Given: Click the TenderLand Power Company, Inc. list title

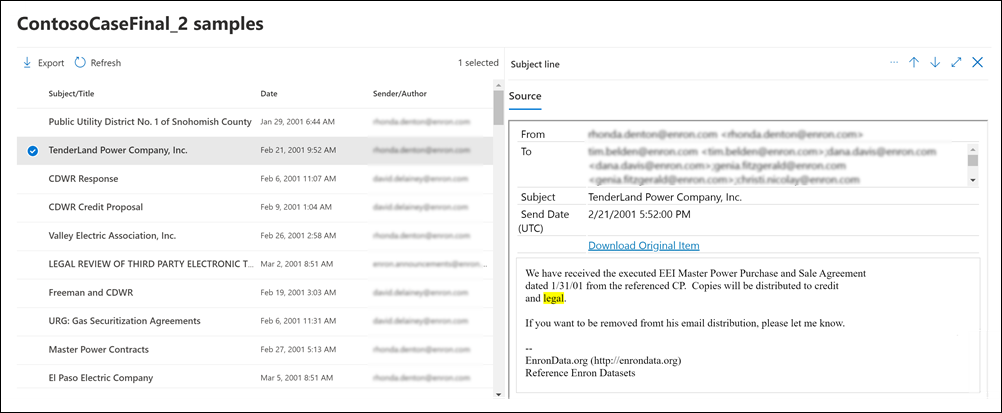Looking at the screenshot, I should 118,150.
